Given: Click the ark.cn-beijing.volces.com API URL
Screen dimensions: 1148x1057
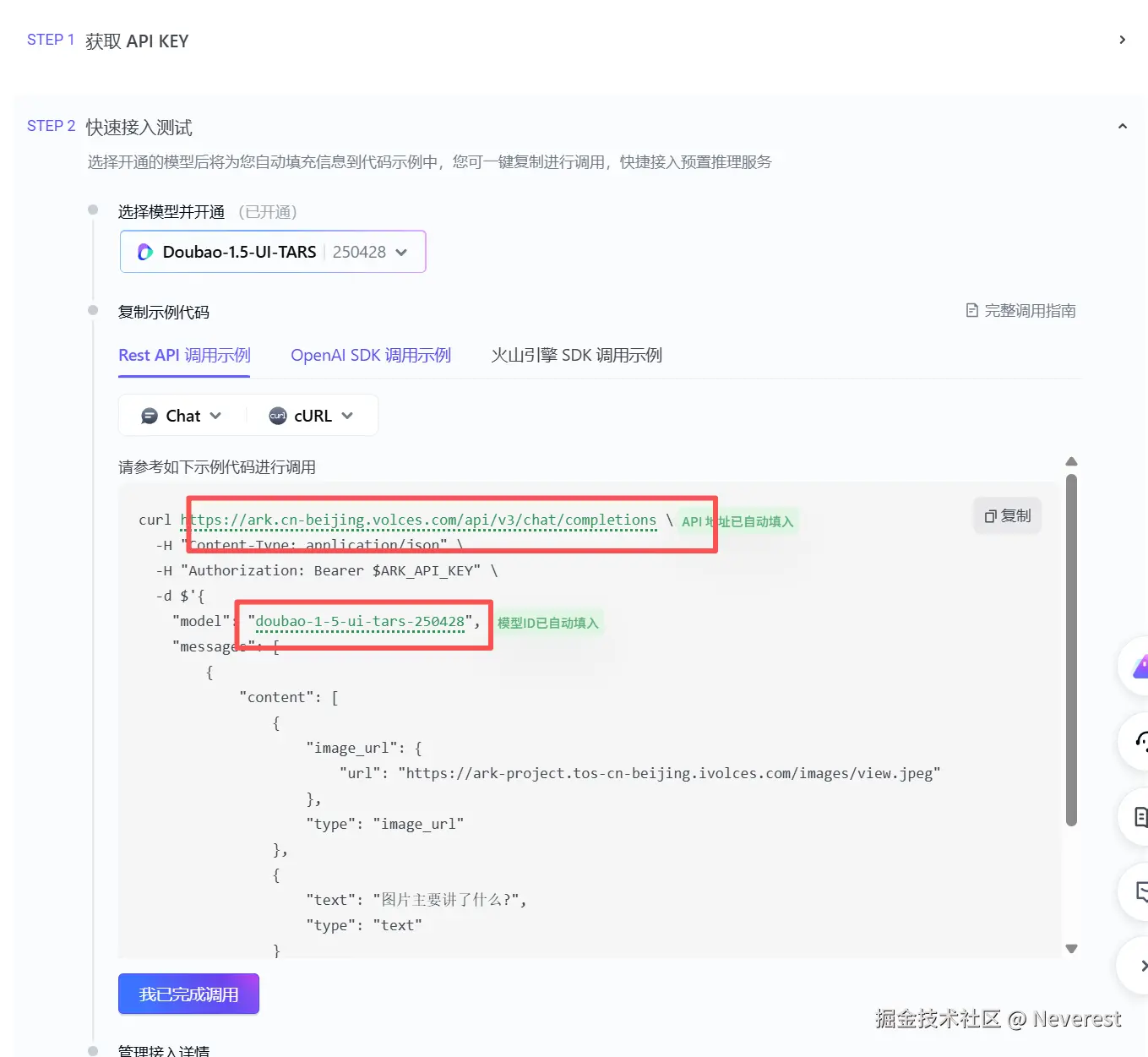Looking at the screenshot, I should click(x=419, y=520).
